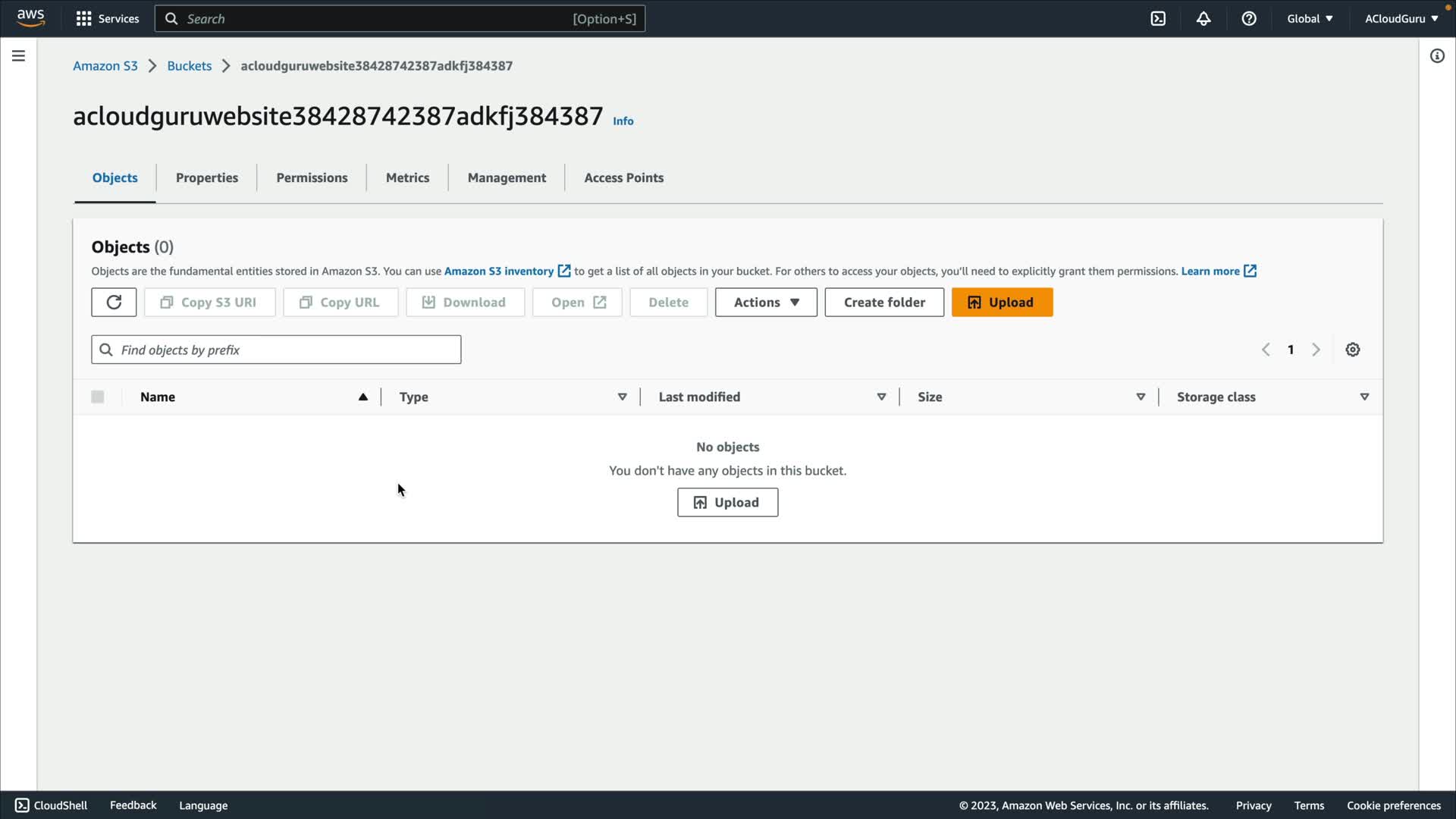Switch to the Properties tab
The width and height of the screenshot is (1456, 819).
207,177
